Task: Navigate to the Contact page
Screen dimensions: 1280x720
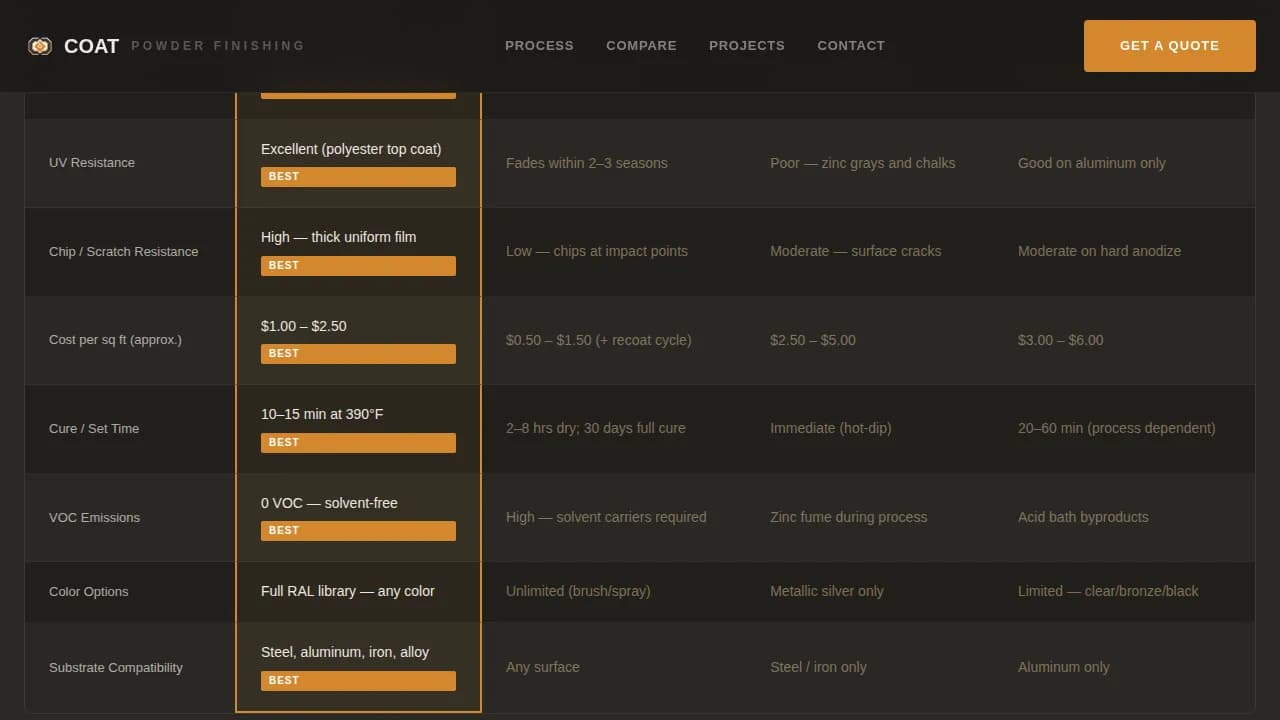Action: click(x=850, y=46)
